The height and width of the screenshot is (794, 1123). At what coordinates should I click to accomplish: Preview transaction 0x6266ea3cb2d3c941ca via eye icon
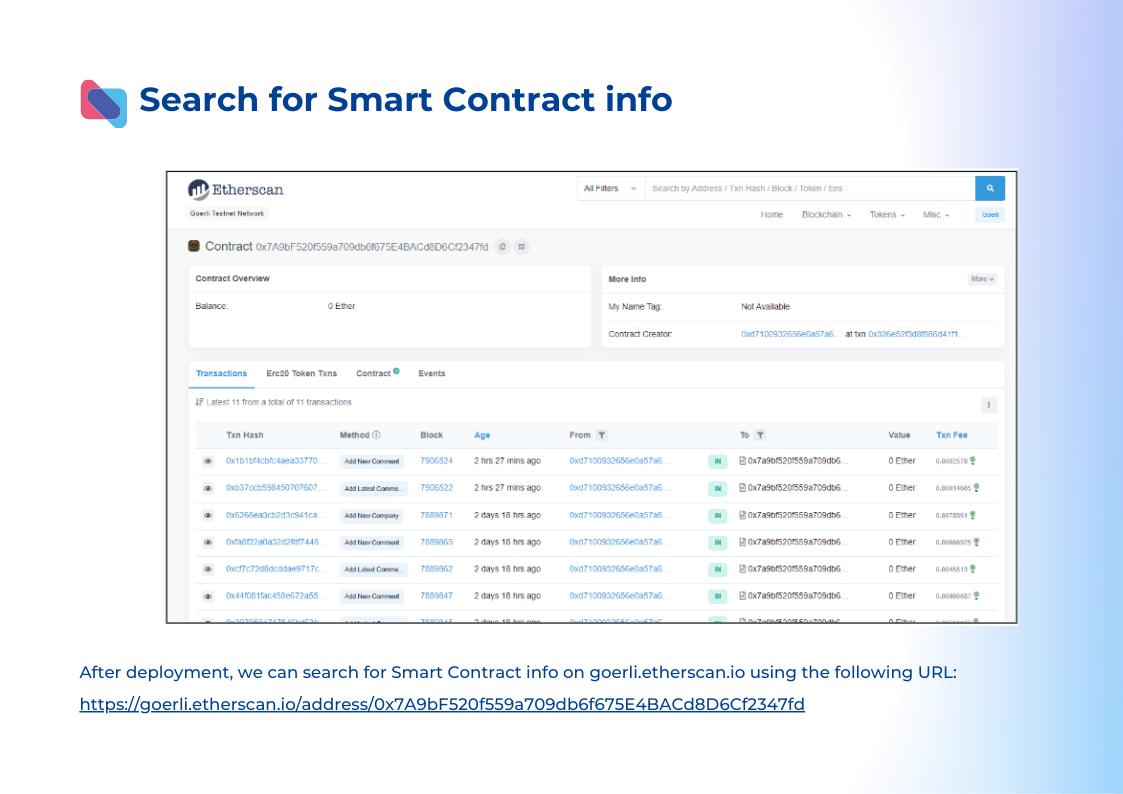(x=208, y=515)
